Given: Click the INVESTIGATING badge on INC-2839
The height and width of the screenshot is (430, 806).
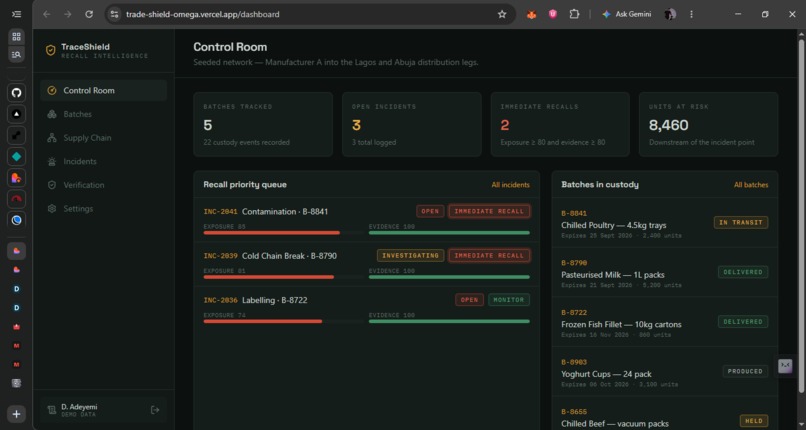Looking at the screenshot, I should click(x=410, y=255).
